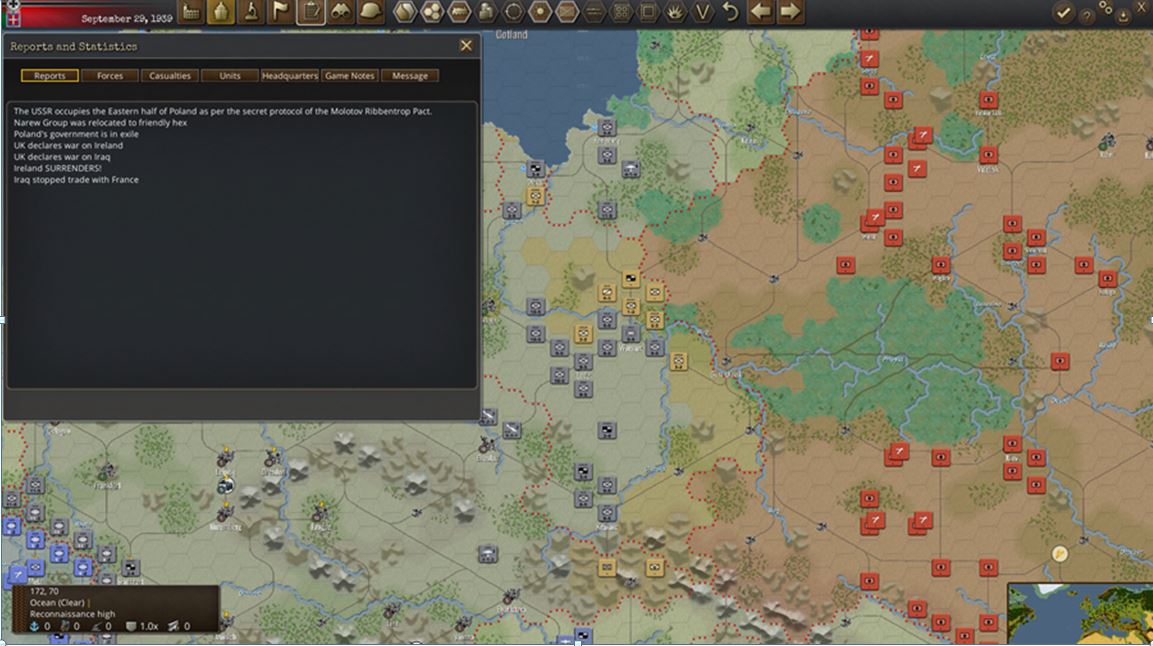This screenshot has height=646, width=1153.
Task: Click 'Narew Group was relocated to friendly hex'
Action: point(100,123)
